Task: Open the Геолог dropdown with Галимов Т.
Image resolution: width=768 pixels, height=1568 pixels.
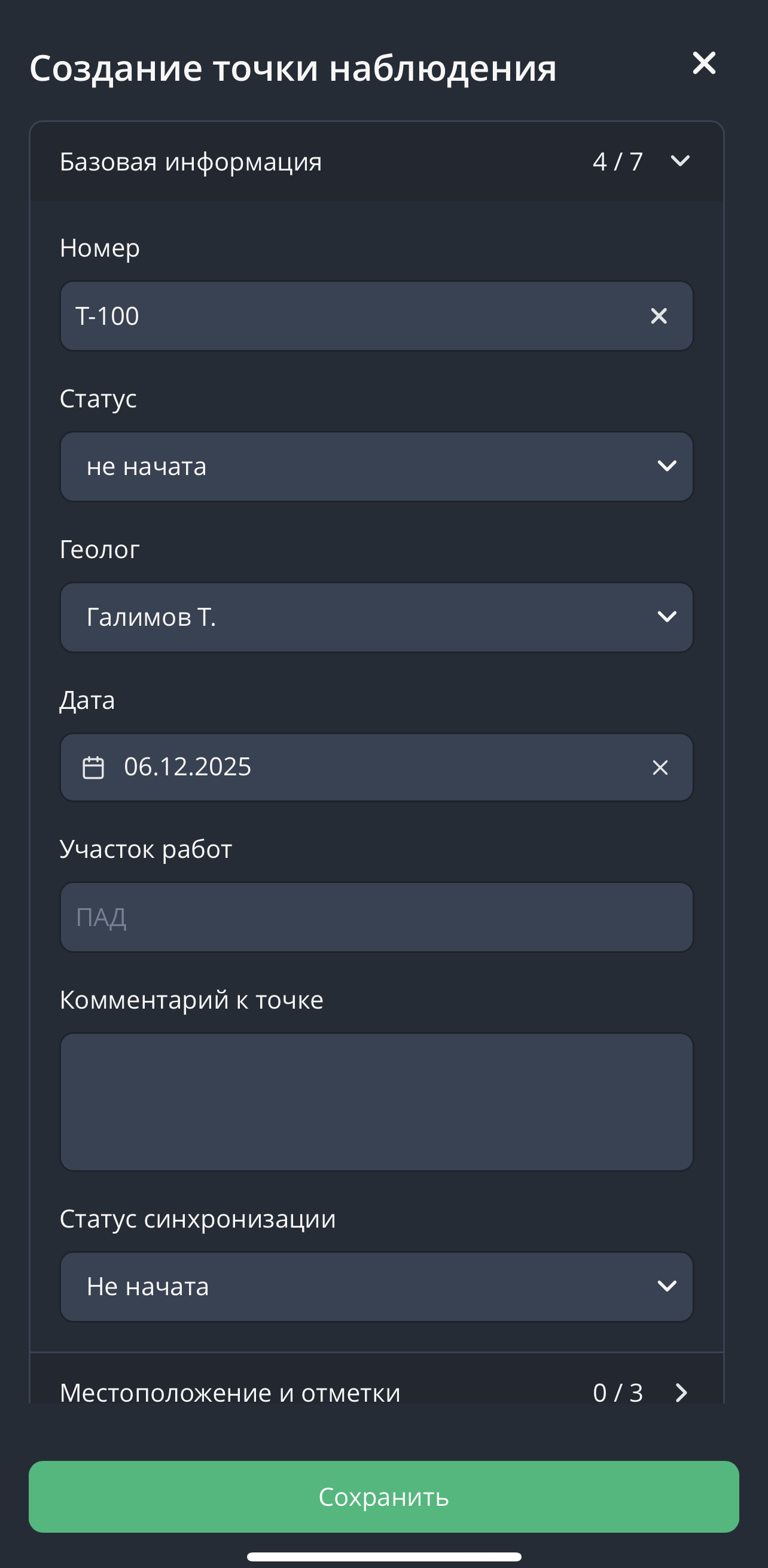Action: click(x=376, y=617)
